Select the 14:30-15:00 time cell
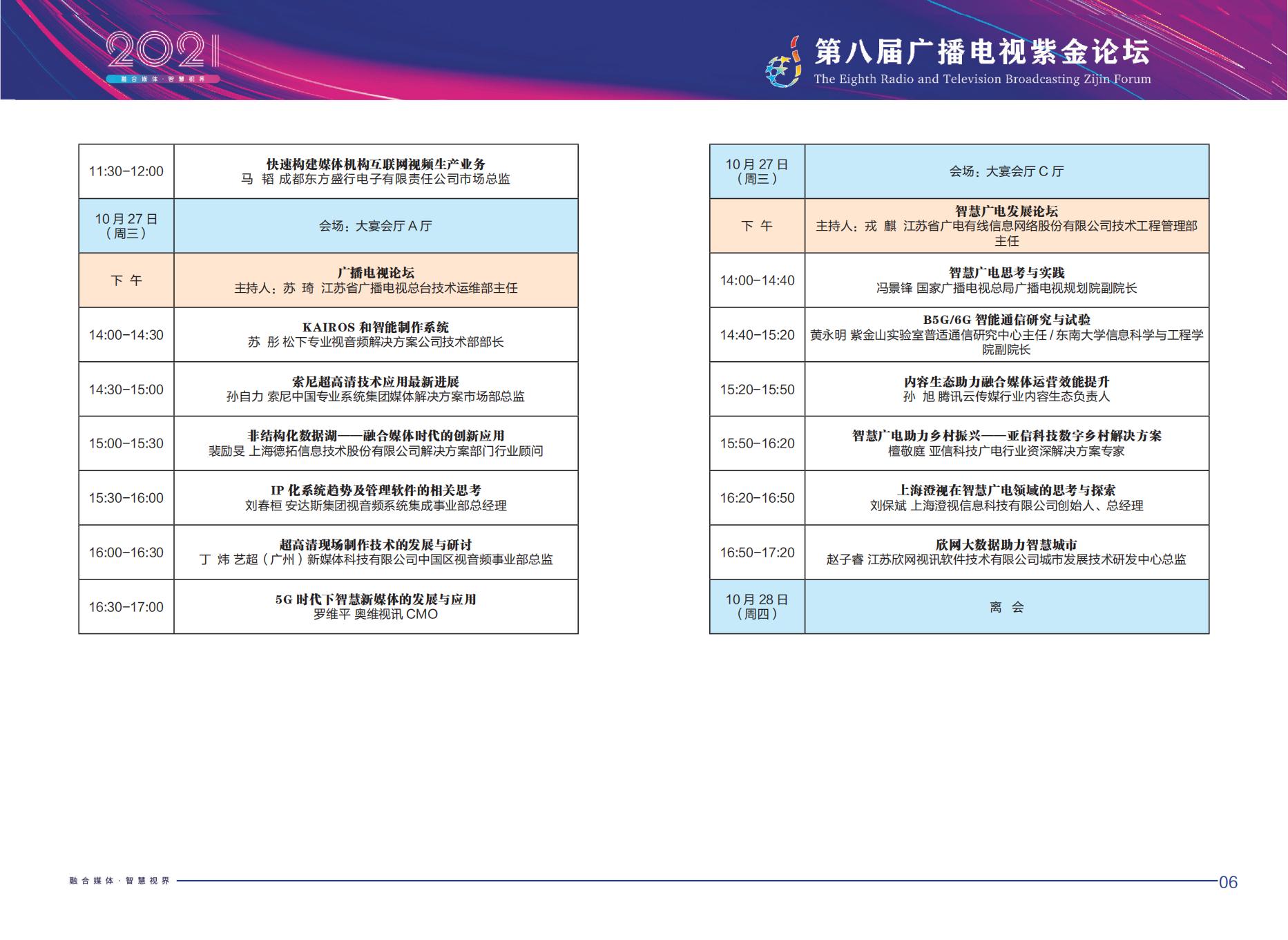Screen dimensions: 1288x940 [x=126, y=390]
